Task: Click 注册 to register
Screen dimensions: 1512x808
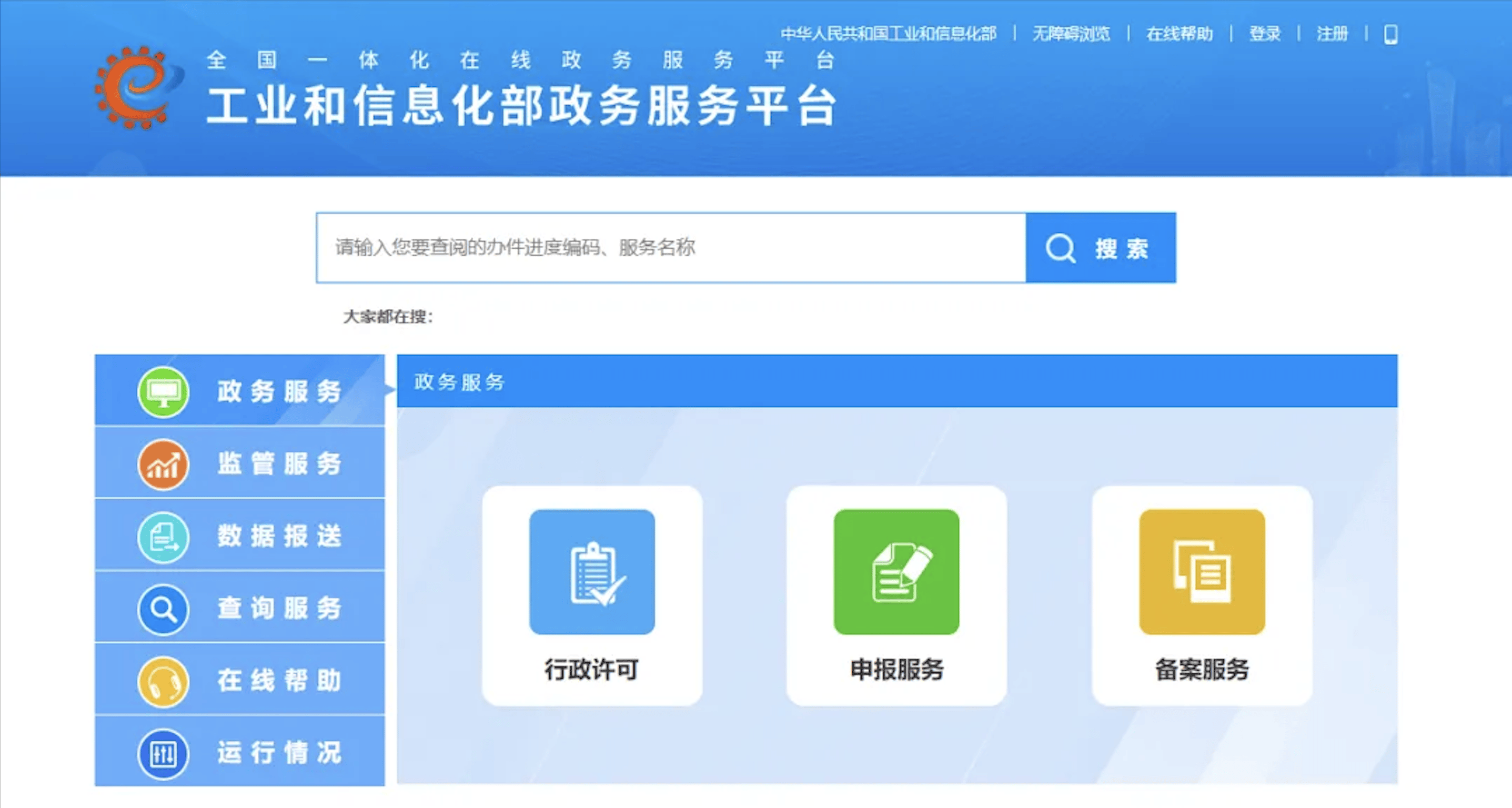Action: pyautogui.click(x=1332, y=34)
